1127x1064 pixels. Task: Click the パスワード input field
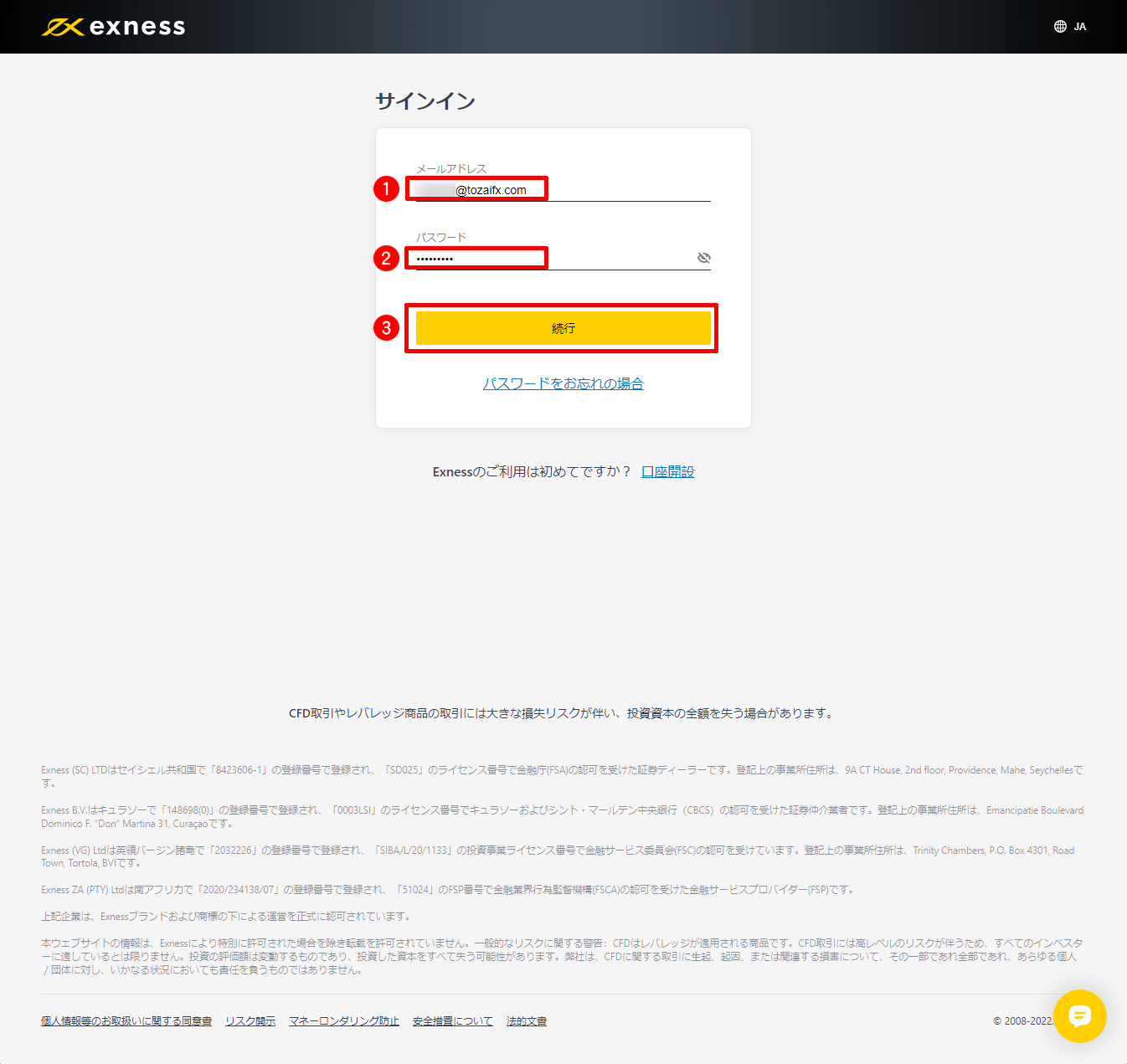[x=477, y=258]
